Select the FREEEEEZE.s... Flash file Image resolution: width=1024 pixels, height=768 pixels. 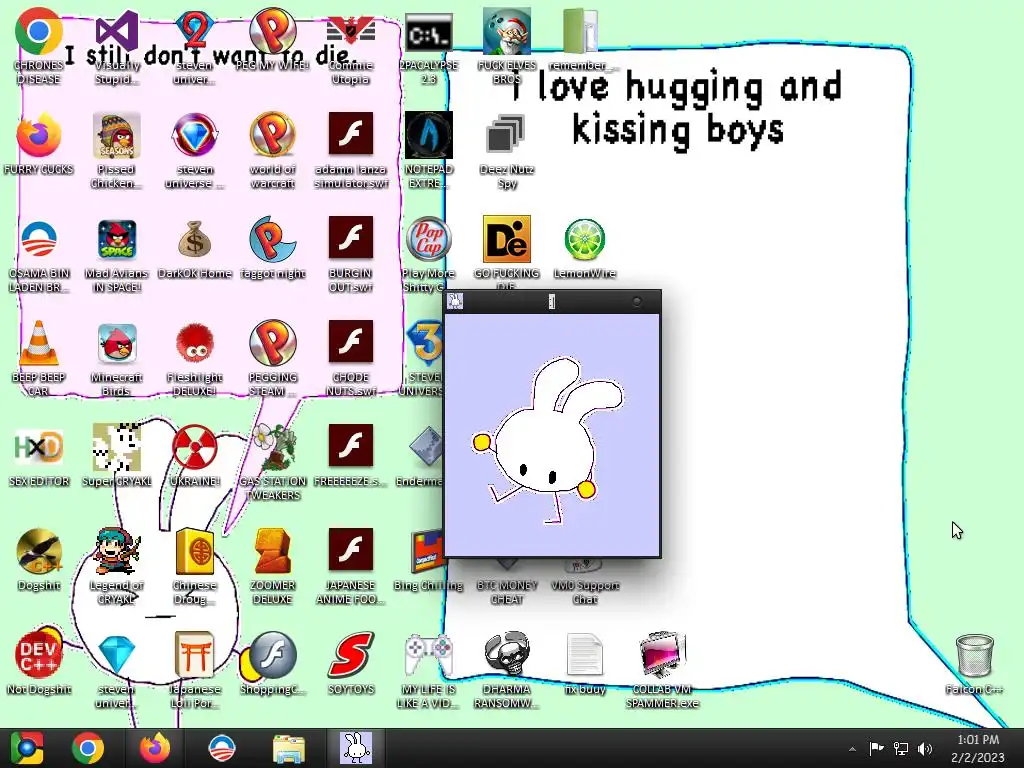pyautogui.click(x=351, y=445)
